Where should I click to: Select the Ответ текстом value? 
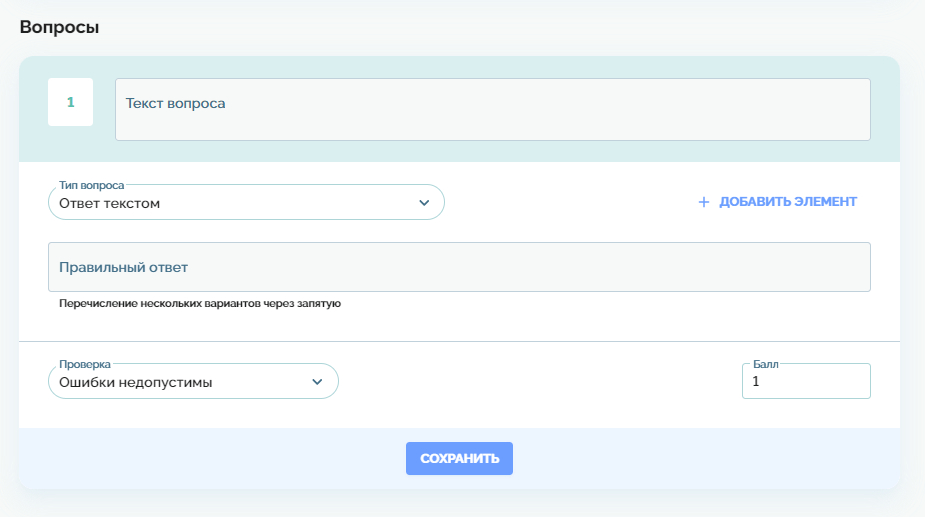(x=110, y=204)
